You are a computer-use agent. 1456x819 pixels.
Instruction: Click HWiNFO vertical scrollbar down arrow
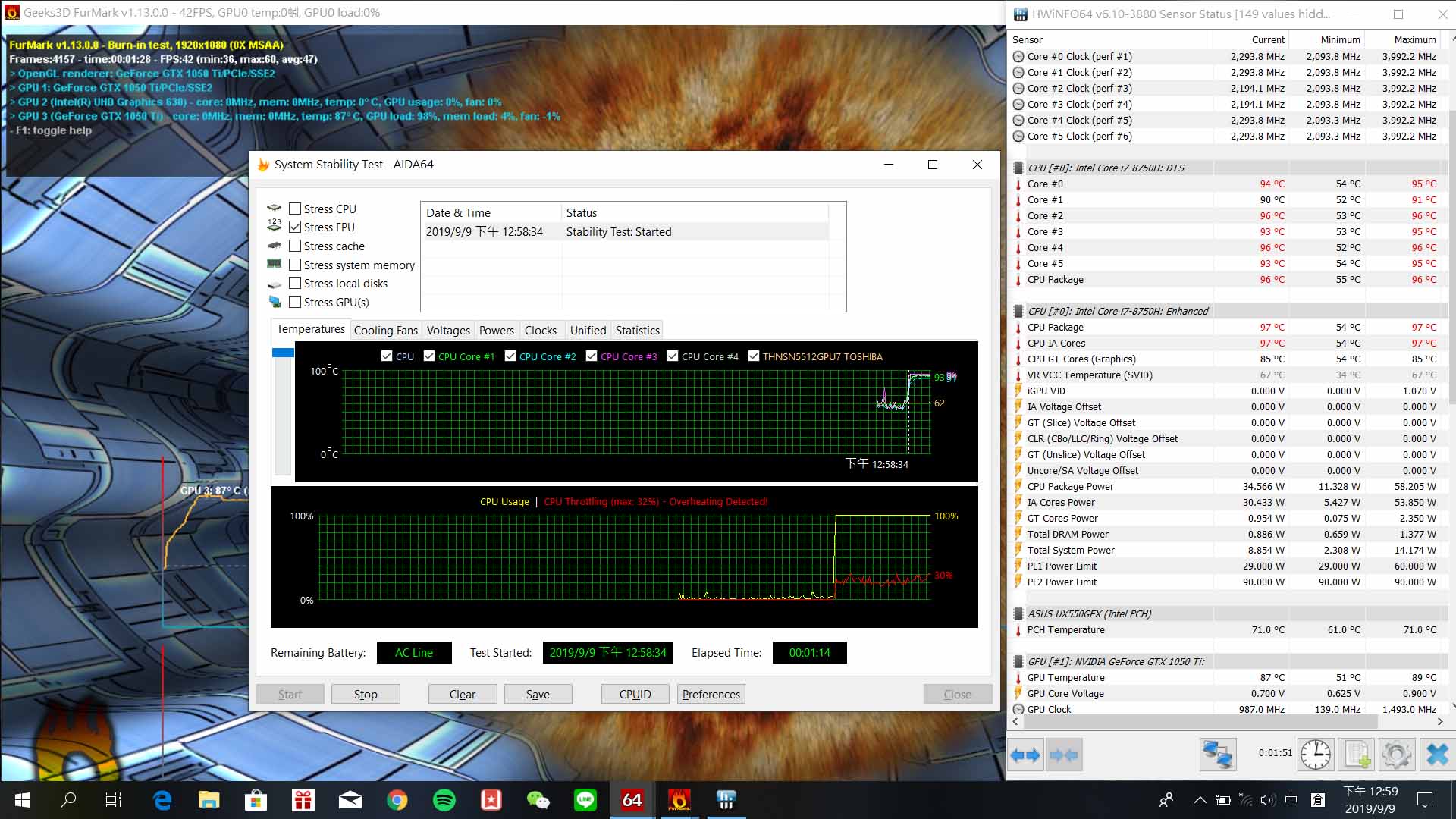[x=1452, y=706]
